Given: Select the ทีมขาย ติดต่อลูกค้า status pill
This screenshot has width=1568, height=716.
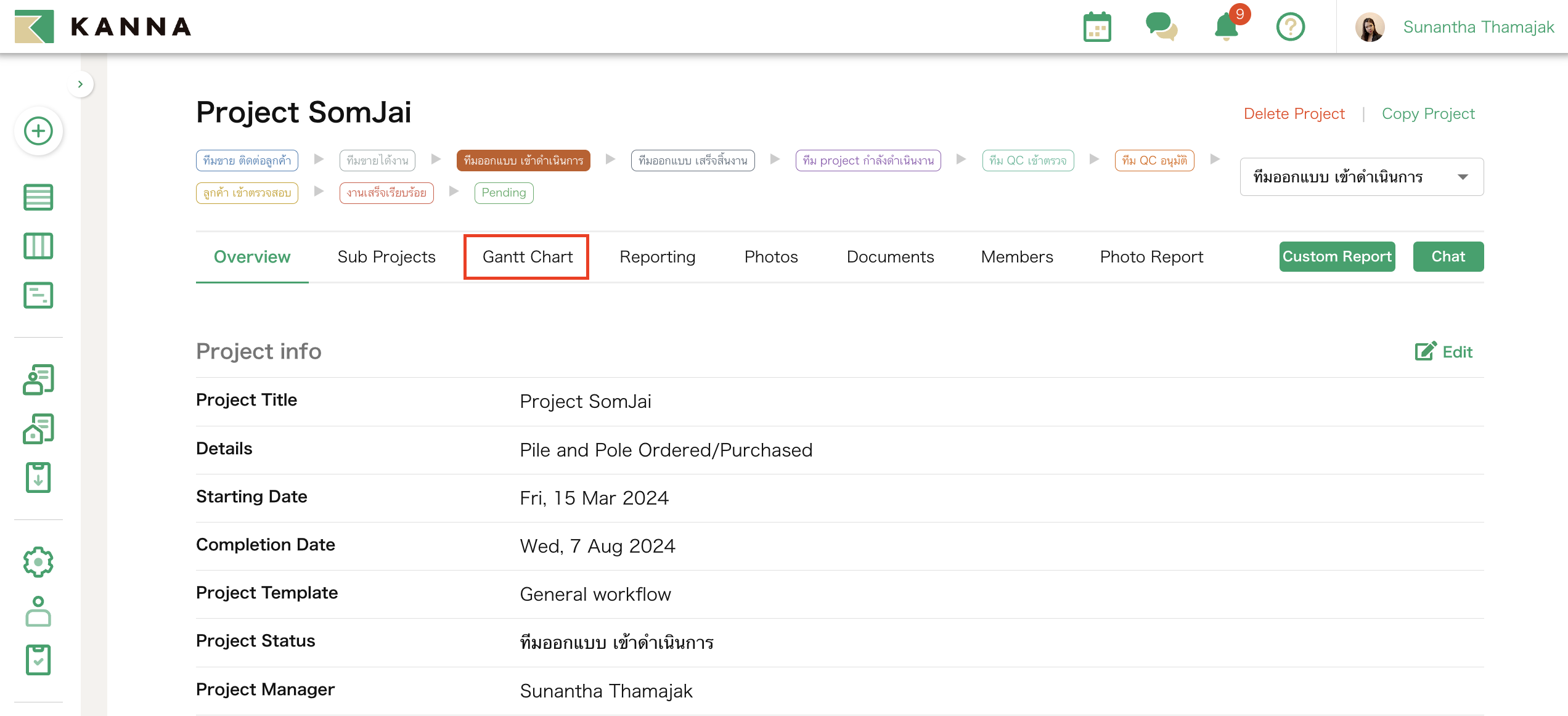Looking at the screenshot, I should click(x=247, y=160).
